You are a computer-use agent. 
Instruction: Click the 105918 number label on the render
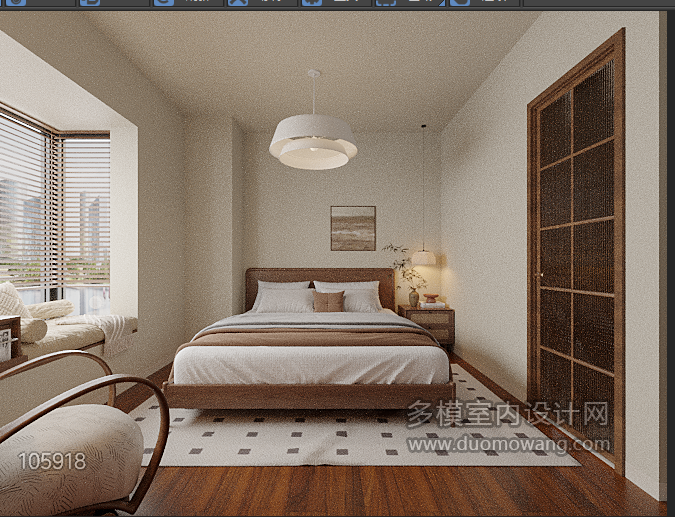52,461
